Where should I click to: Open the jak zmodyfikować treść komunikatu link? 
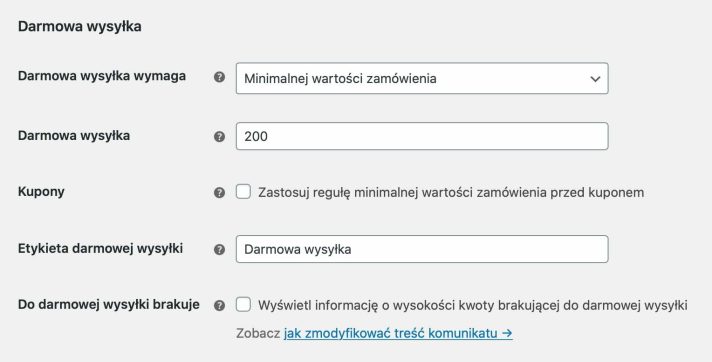[x=398, y=333]
